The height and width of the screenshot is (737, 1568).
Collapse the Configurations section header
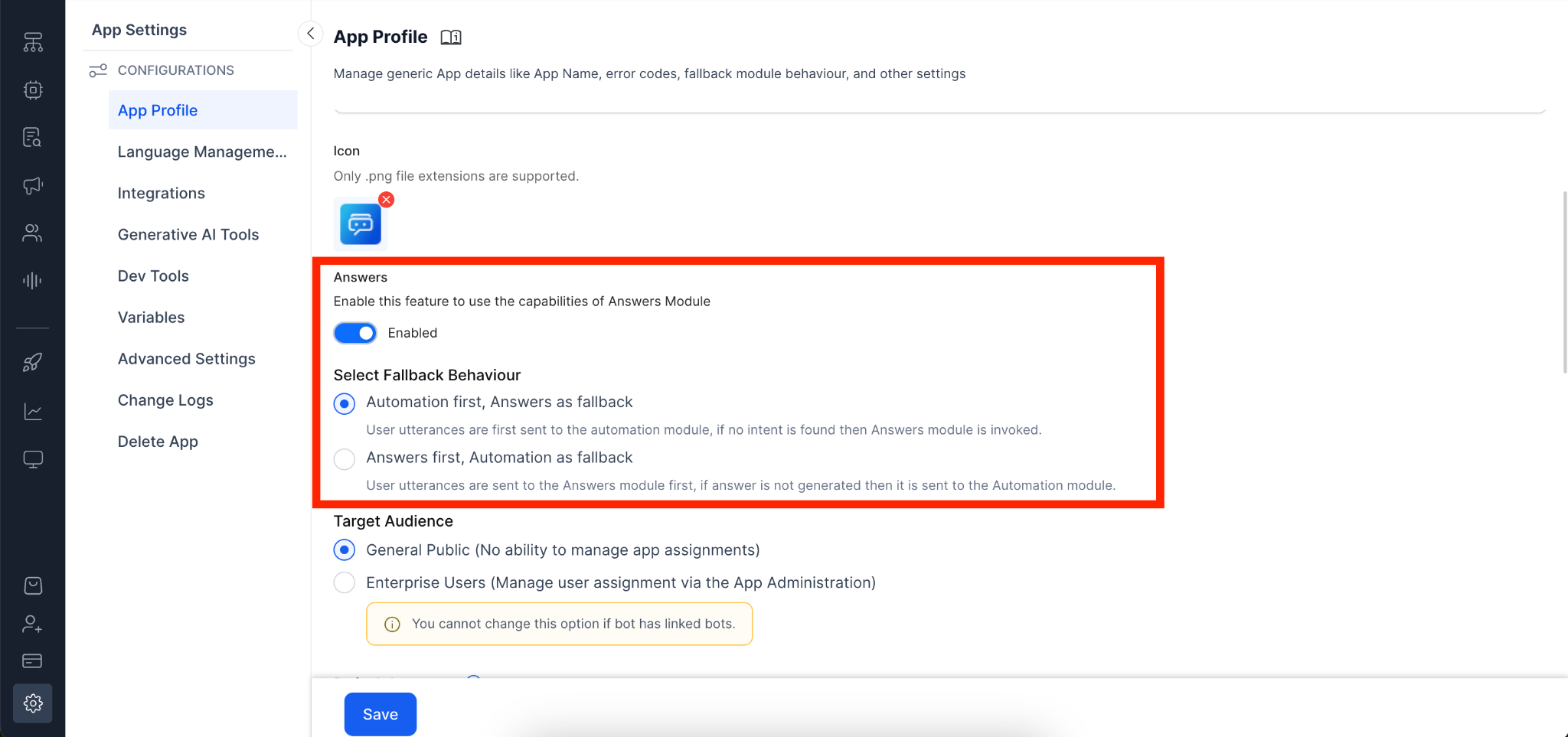175,70
